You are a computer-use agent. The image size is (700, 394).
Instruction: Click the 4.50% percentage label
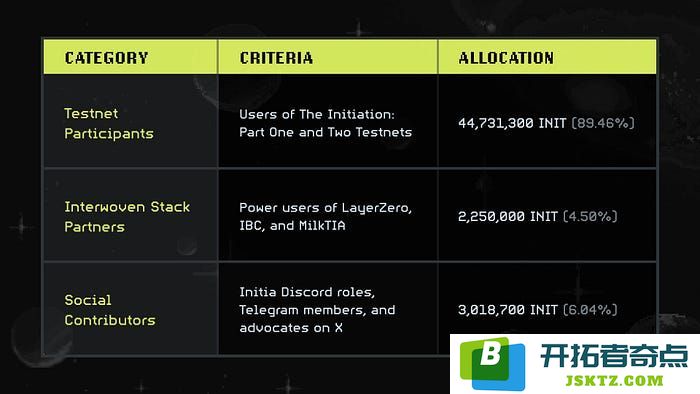point(590,216)
